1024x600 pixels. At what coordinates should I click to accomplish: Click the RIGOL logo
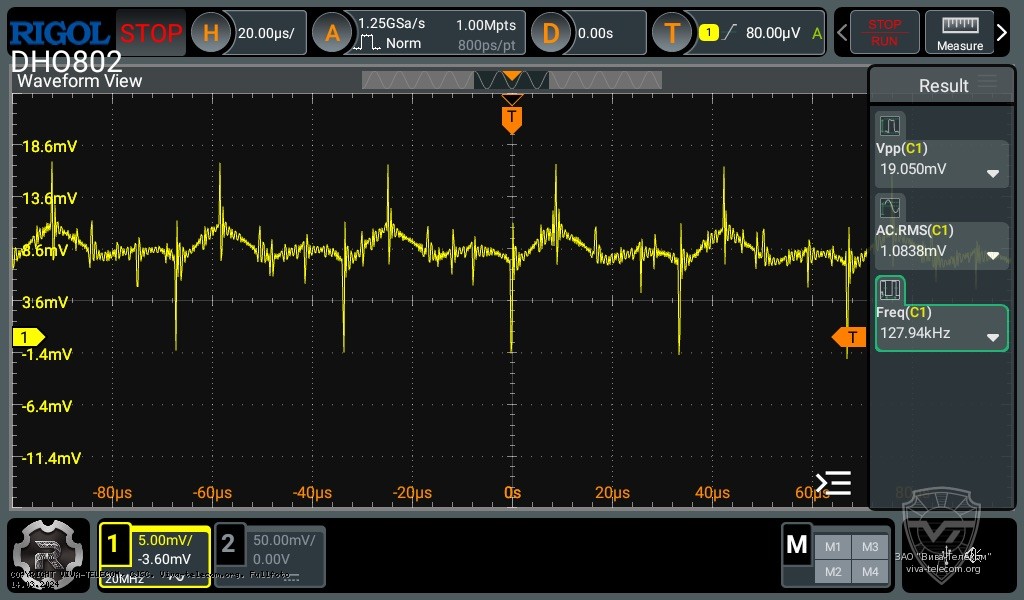tap(57, 31)
